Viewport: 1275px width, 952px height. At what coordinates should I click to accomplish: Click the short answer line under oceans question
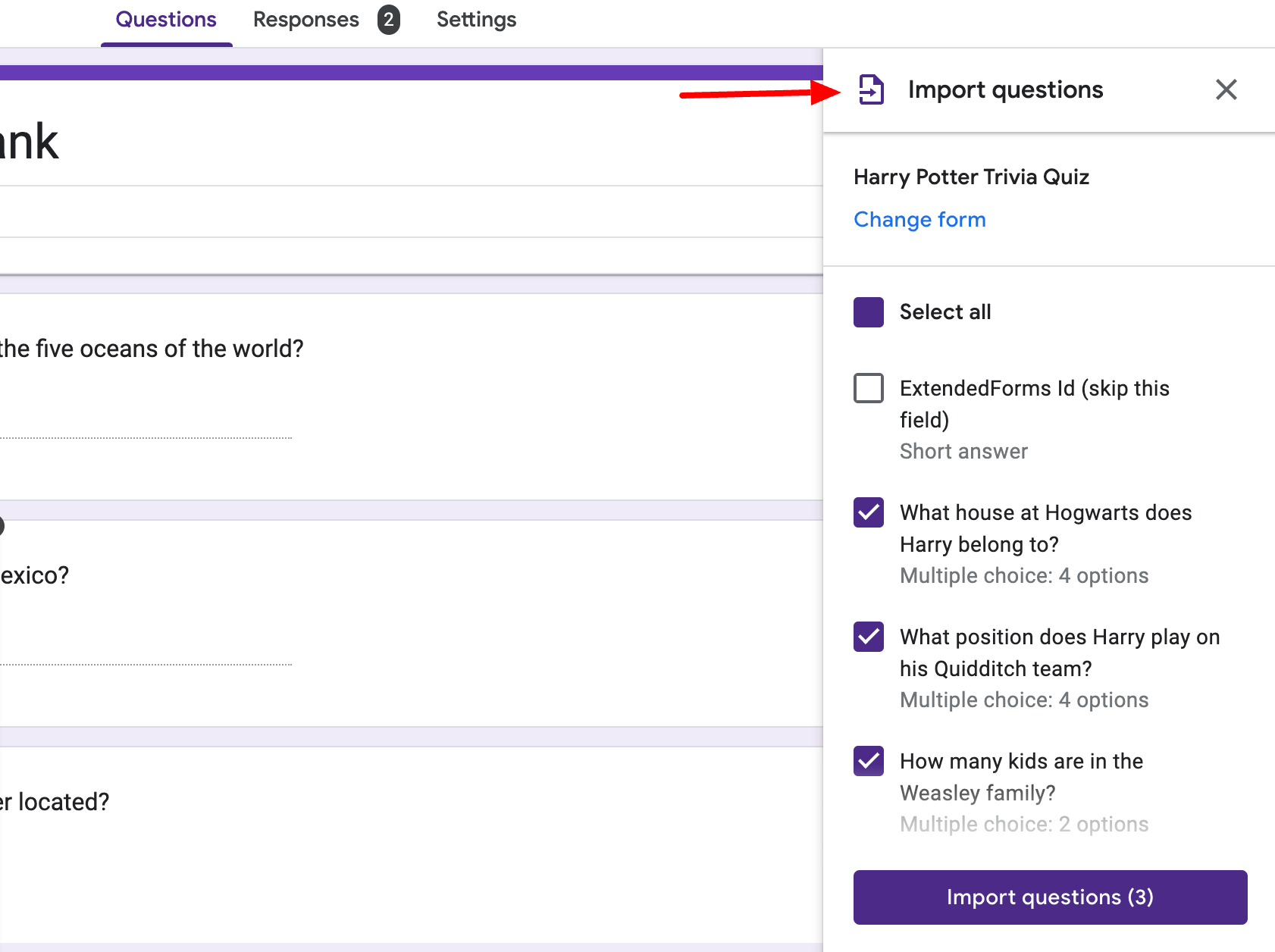coord(146,438)
